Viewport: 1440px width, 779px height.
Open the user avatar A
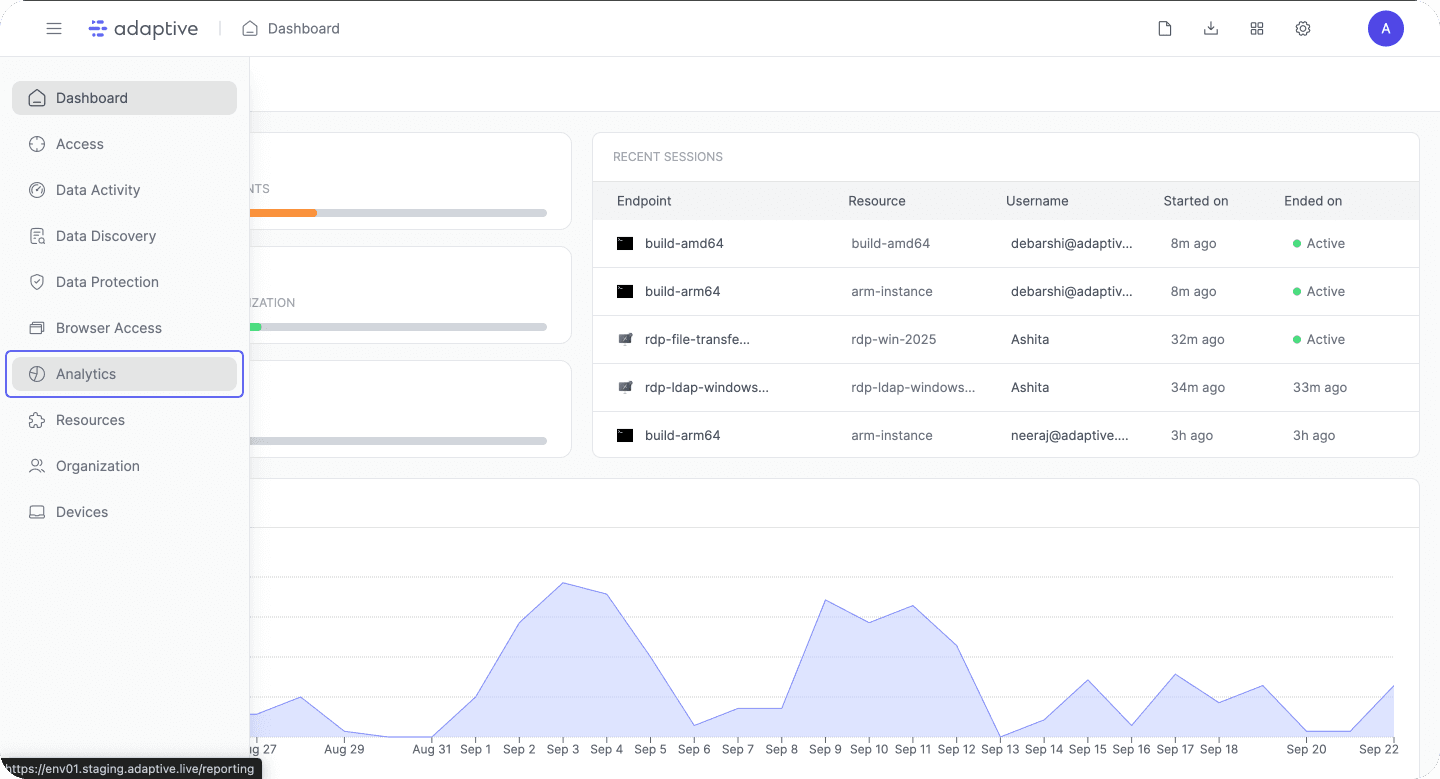click(x=1386, y=29)
